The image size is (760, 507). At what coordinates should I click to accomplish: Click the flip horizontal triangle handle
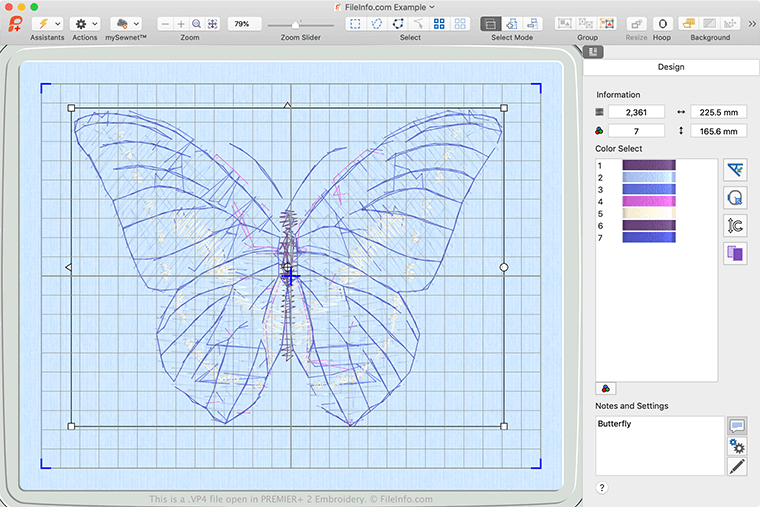[x=68, y=267]
